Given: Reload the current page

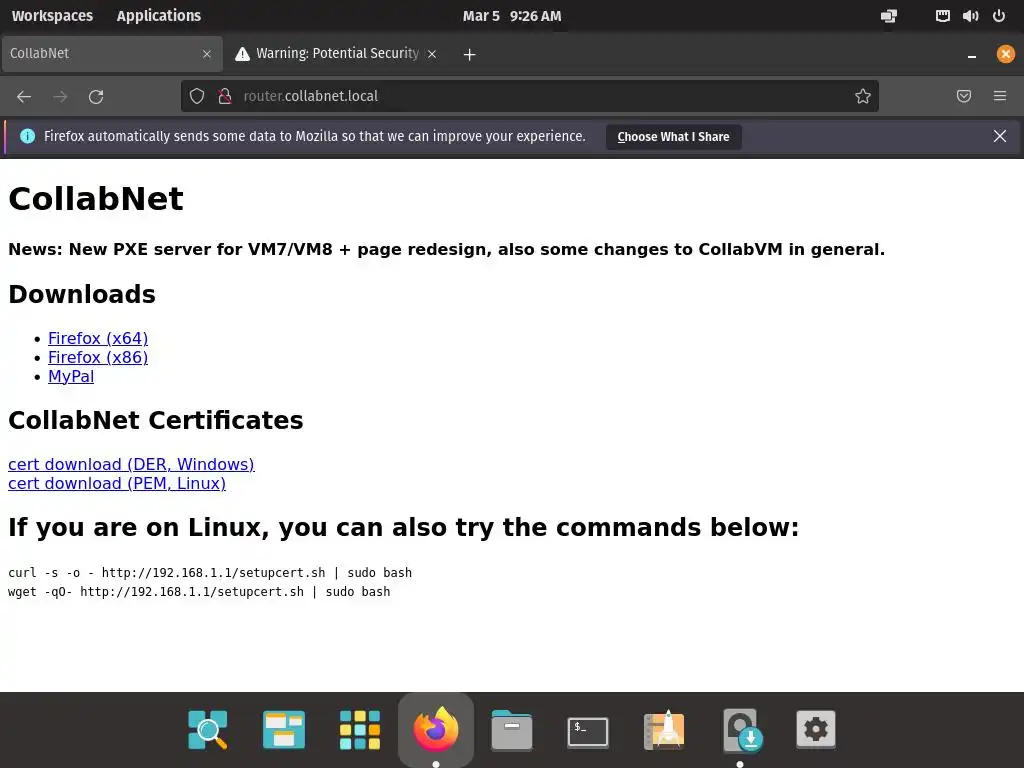Looking at the screenshot, I should click(x=96, y=97).
